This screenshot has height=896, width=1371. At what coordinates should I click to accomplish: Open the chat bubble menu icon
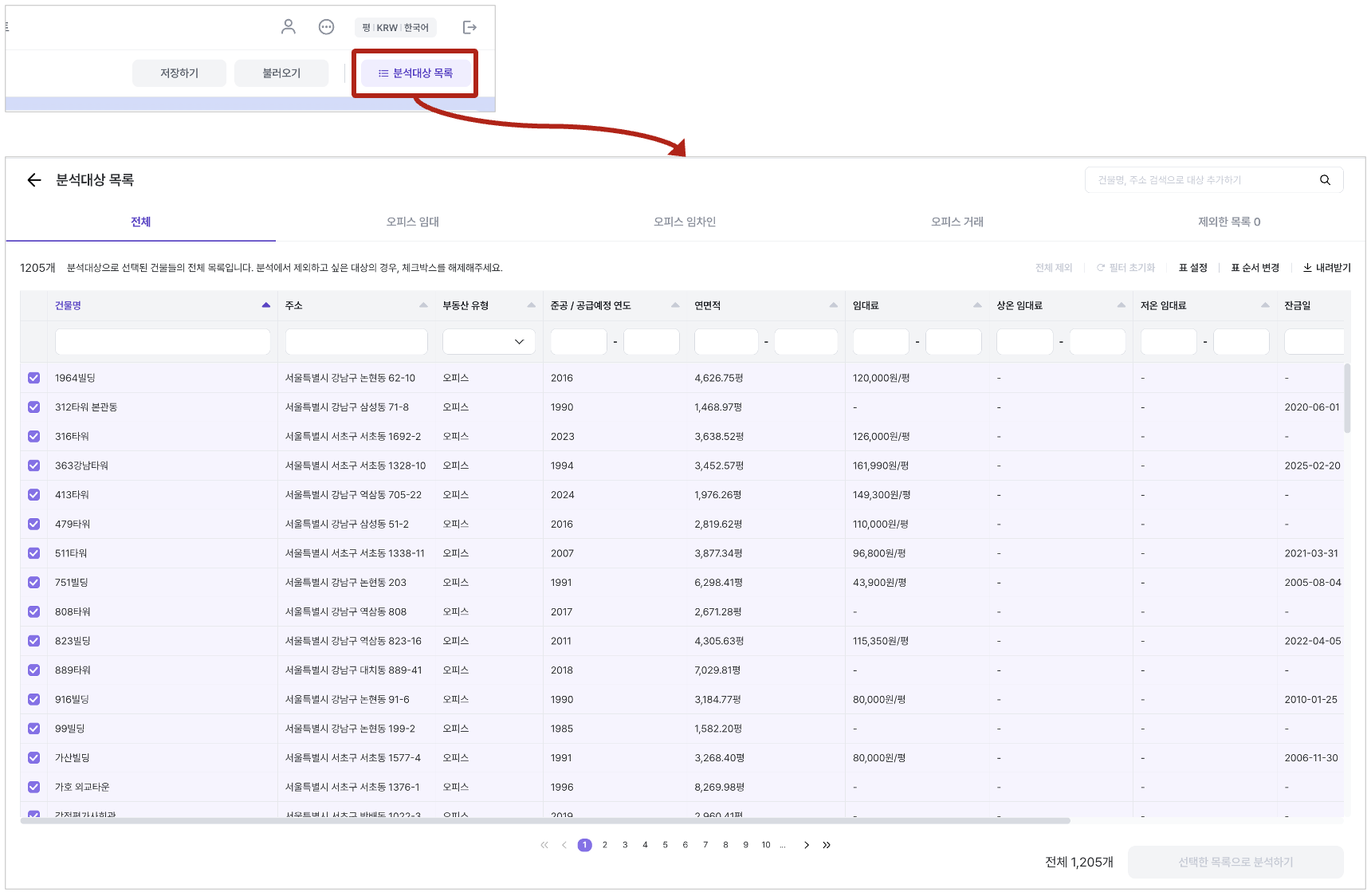pos(326,27)
